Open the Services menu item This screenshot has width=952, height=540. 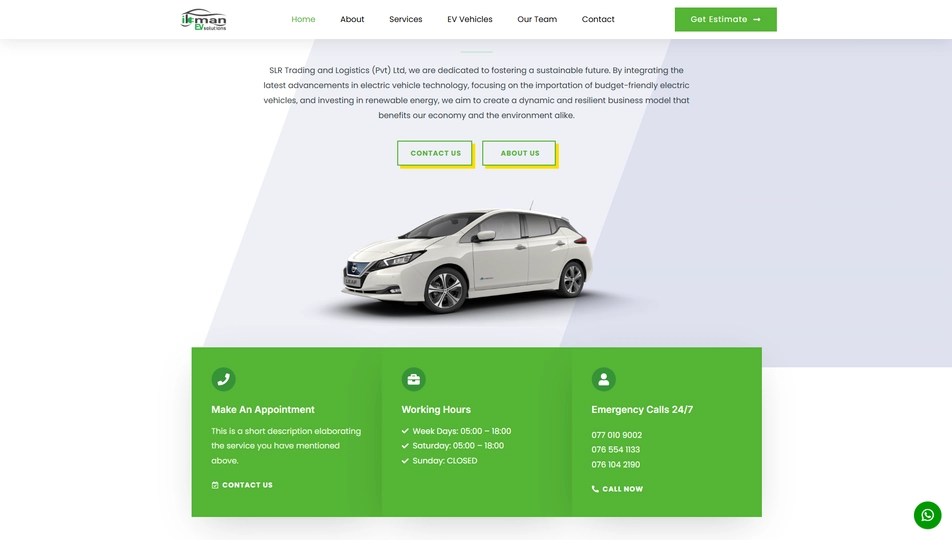pyautogui.click(x=406, y=19)
